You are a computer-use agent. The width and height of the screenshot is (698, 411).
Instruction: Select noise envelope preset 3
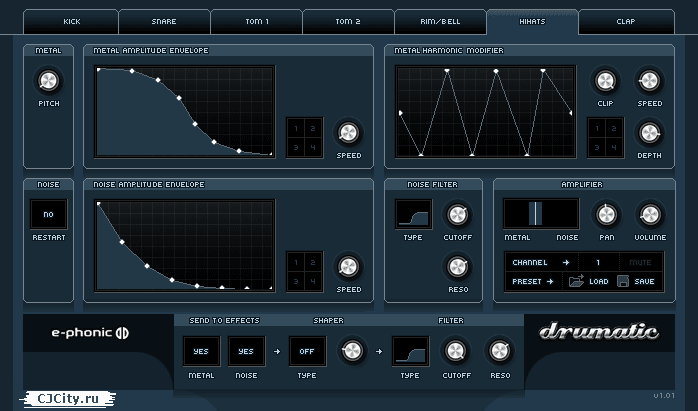(296, 281)
